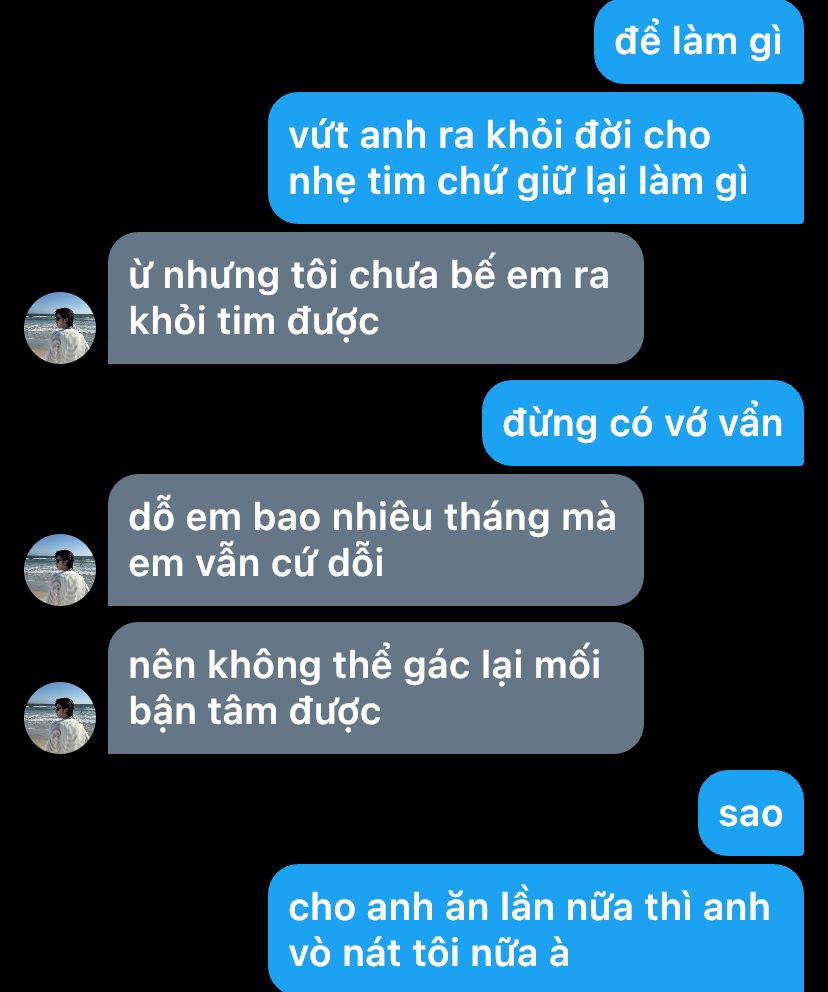Viewport: 828px width, 992px height.
Task: Select the short 'sao' message bubble
Action: tap(751, 813)
